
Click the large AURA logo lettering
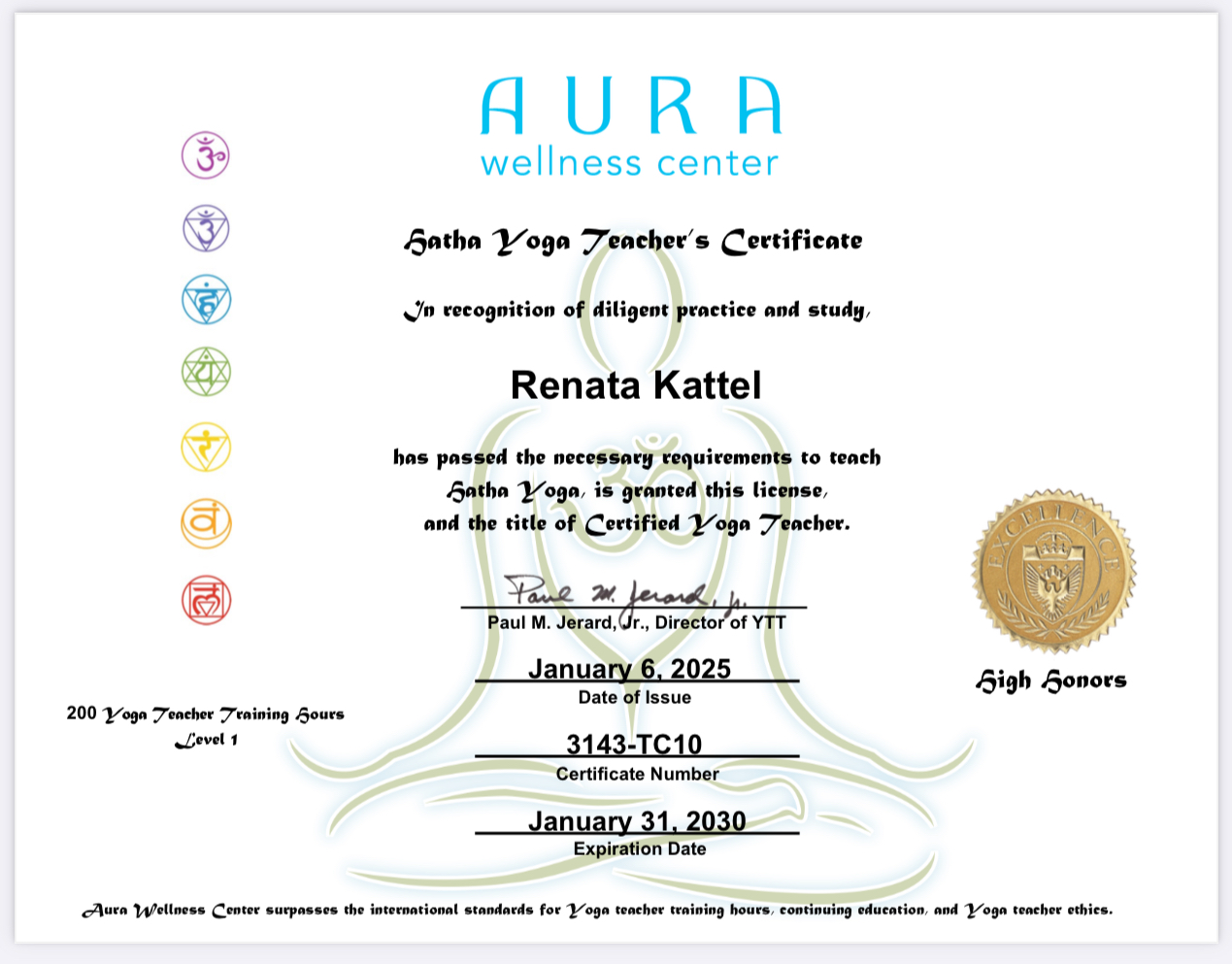pos(631,106)
